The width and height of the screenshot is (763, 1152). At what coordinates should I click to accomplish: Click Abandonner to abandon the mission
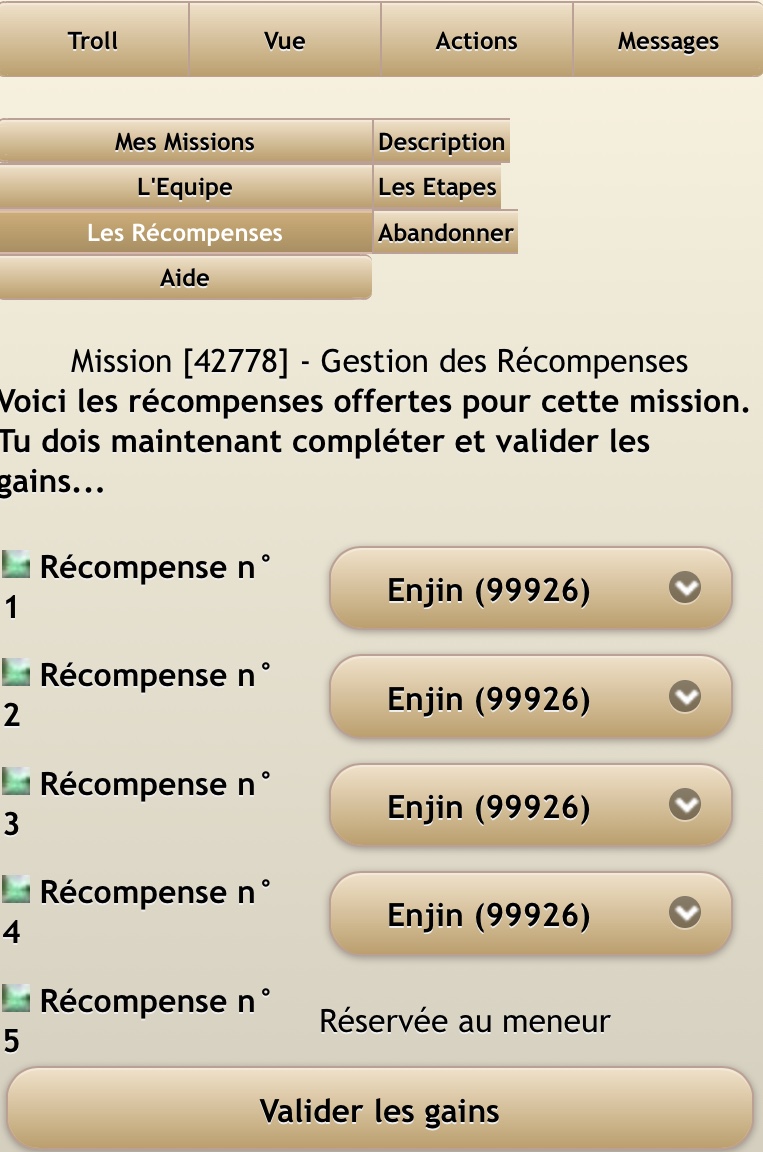pyautogui.click(x=445, y=233)
